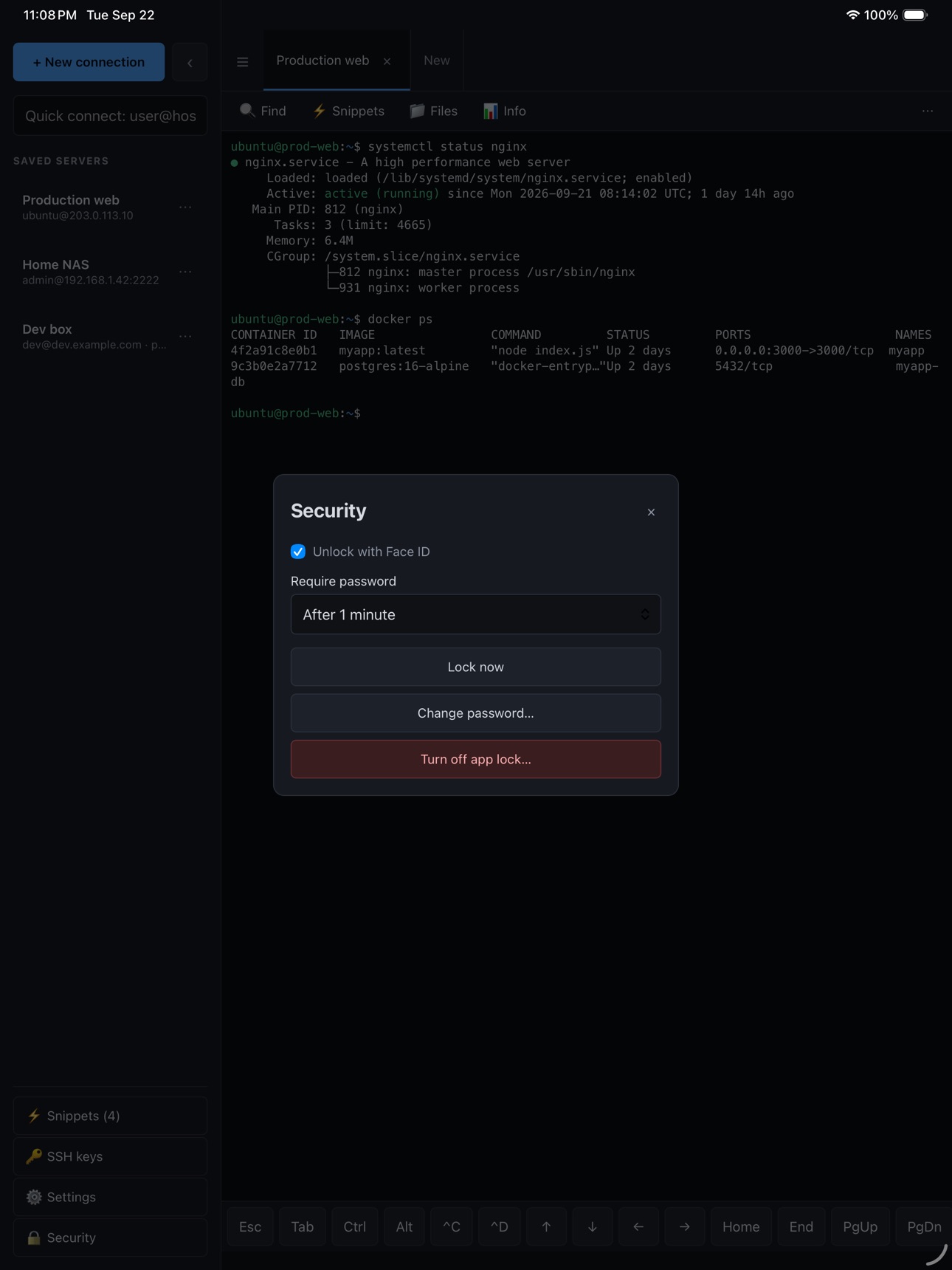This screenshot has height=1270, width=952.
Task: Tap the Home key
Action: (741, 1226)
